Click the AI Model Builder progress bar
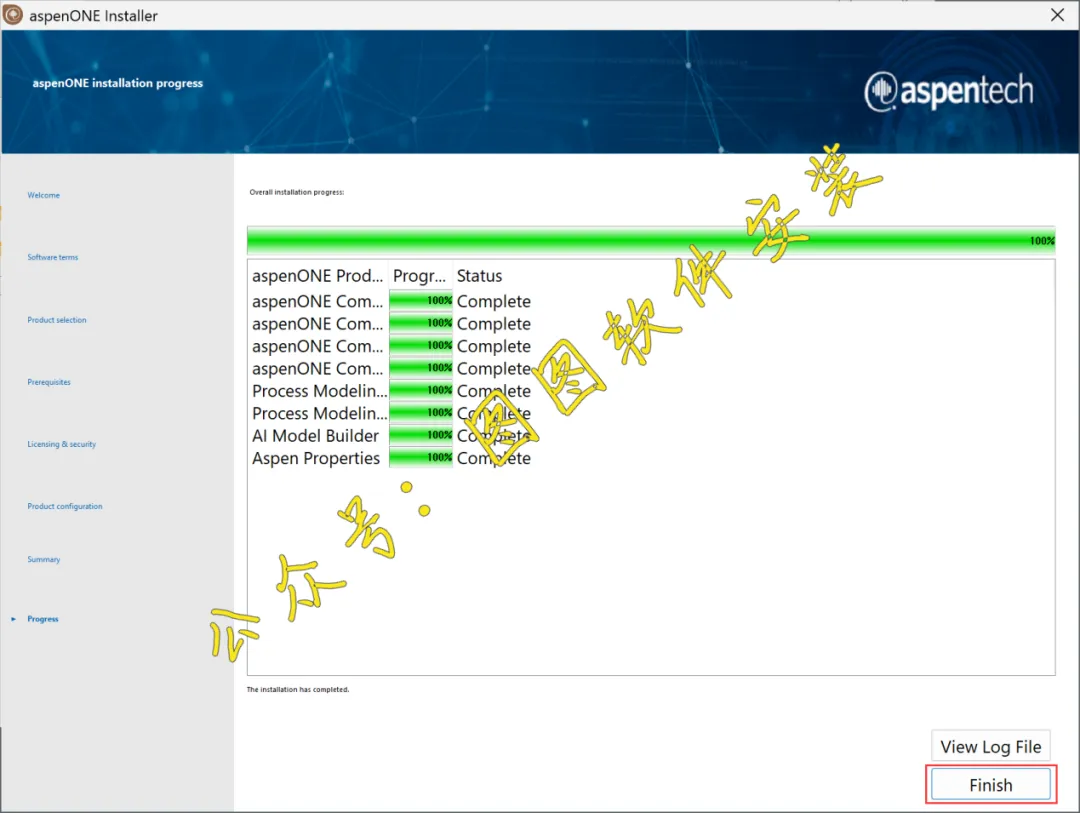 (x=421, y=435)
